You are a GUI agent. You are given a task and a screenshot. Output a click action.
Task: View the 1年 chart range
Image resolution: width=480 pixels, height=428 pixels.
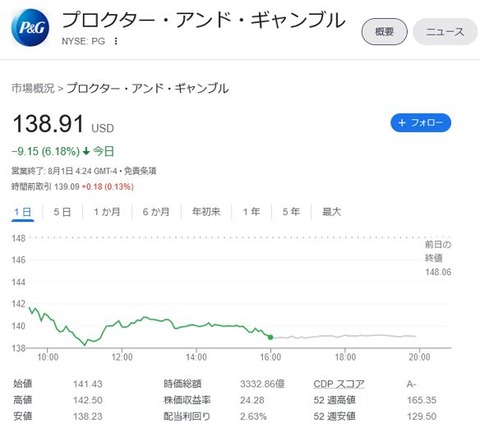pos(251,212)
